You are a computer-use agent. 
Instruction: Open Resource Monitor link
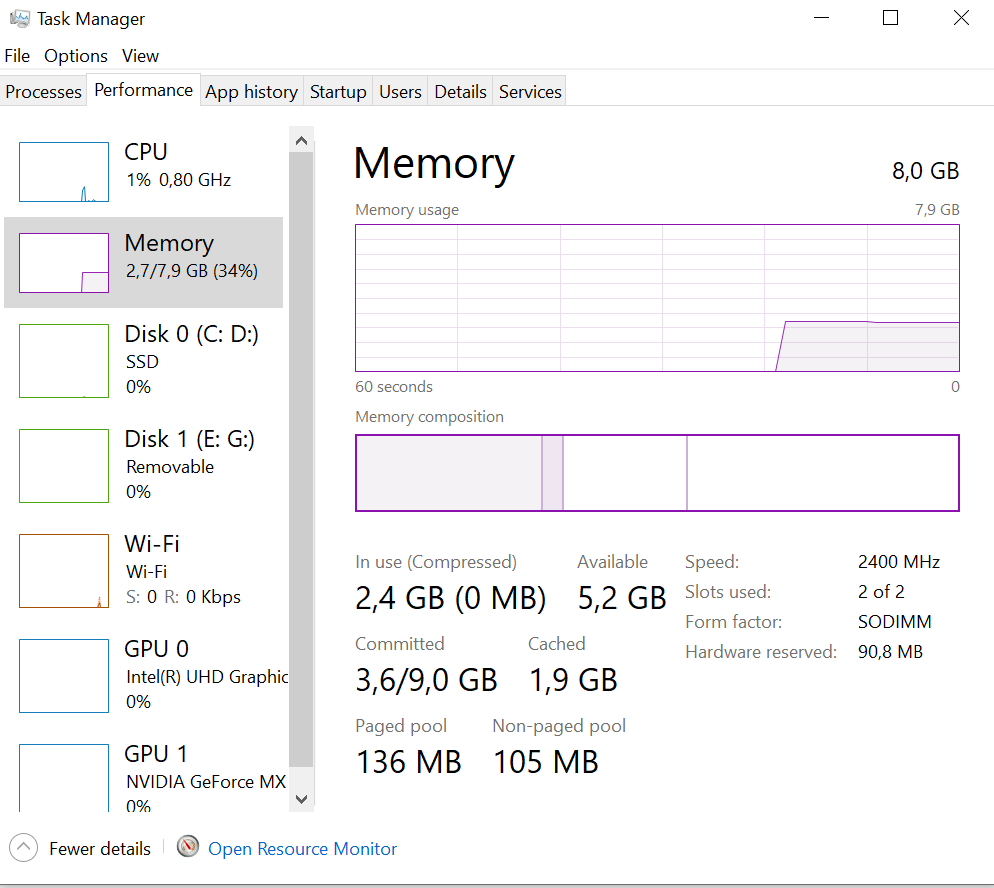(302, 849)
